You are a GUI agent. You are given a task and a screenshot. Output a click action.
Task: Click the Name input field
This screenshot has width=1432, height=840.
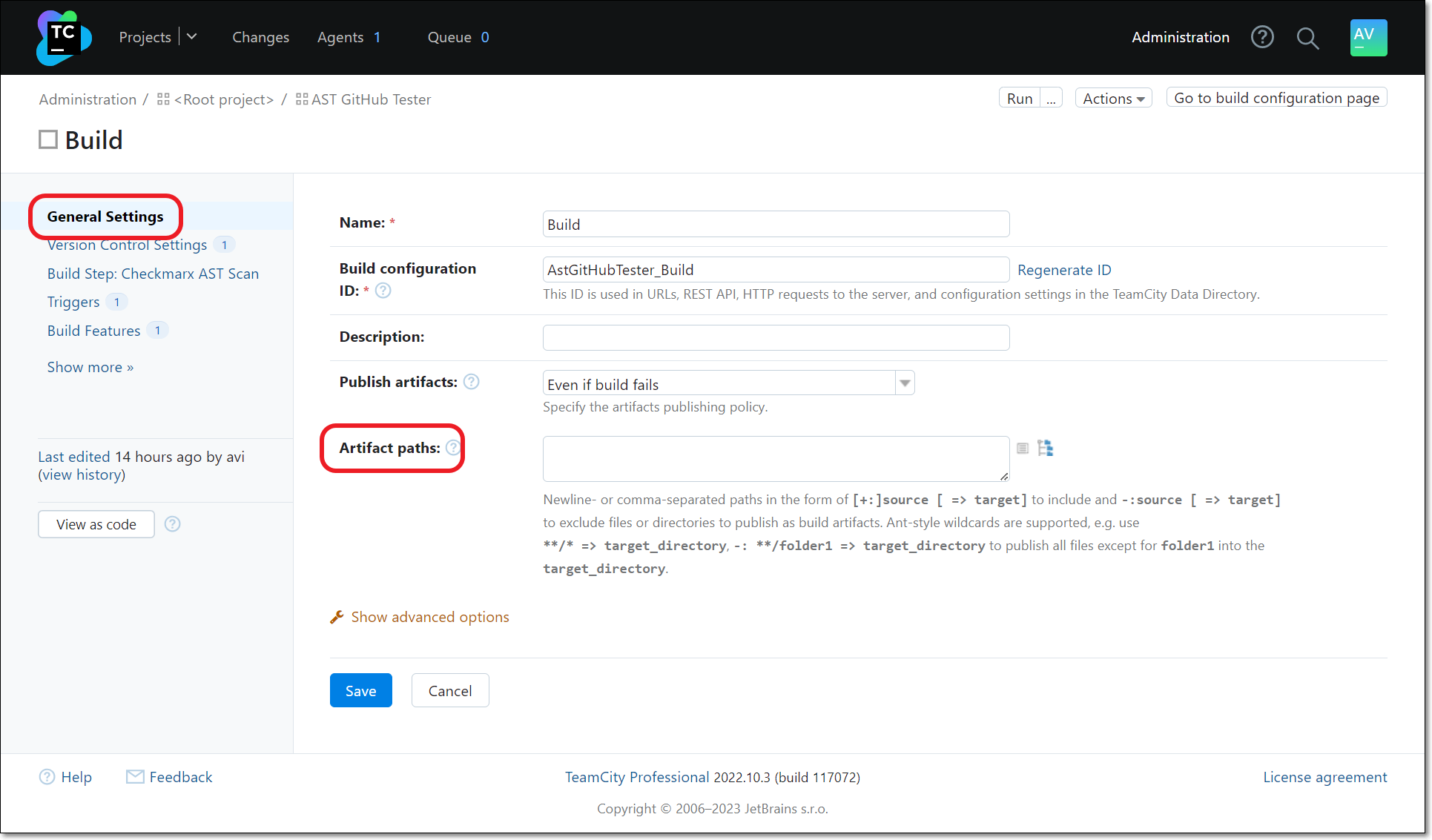coord(776,224)
